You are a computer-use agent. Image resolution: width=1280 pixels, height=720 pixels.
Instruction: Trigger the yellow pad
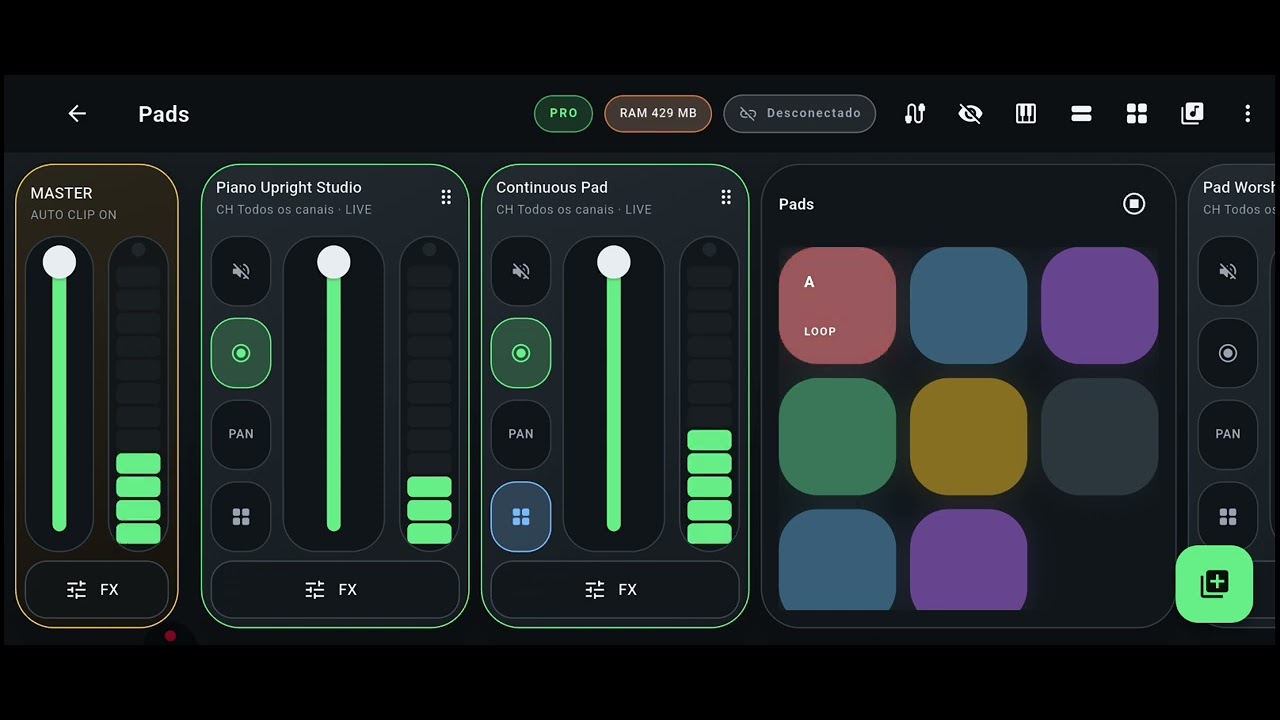(968, 437)
